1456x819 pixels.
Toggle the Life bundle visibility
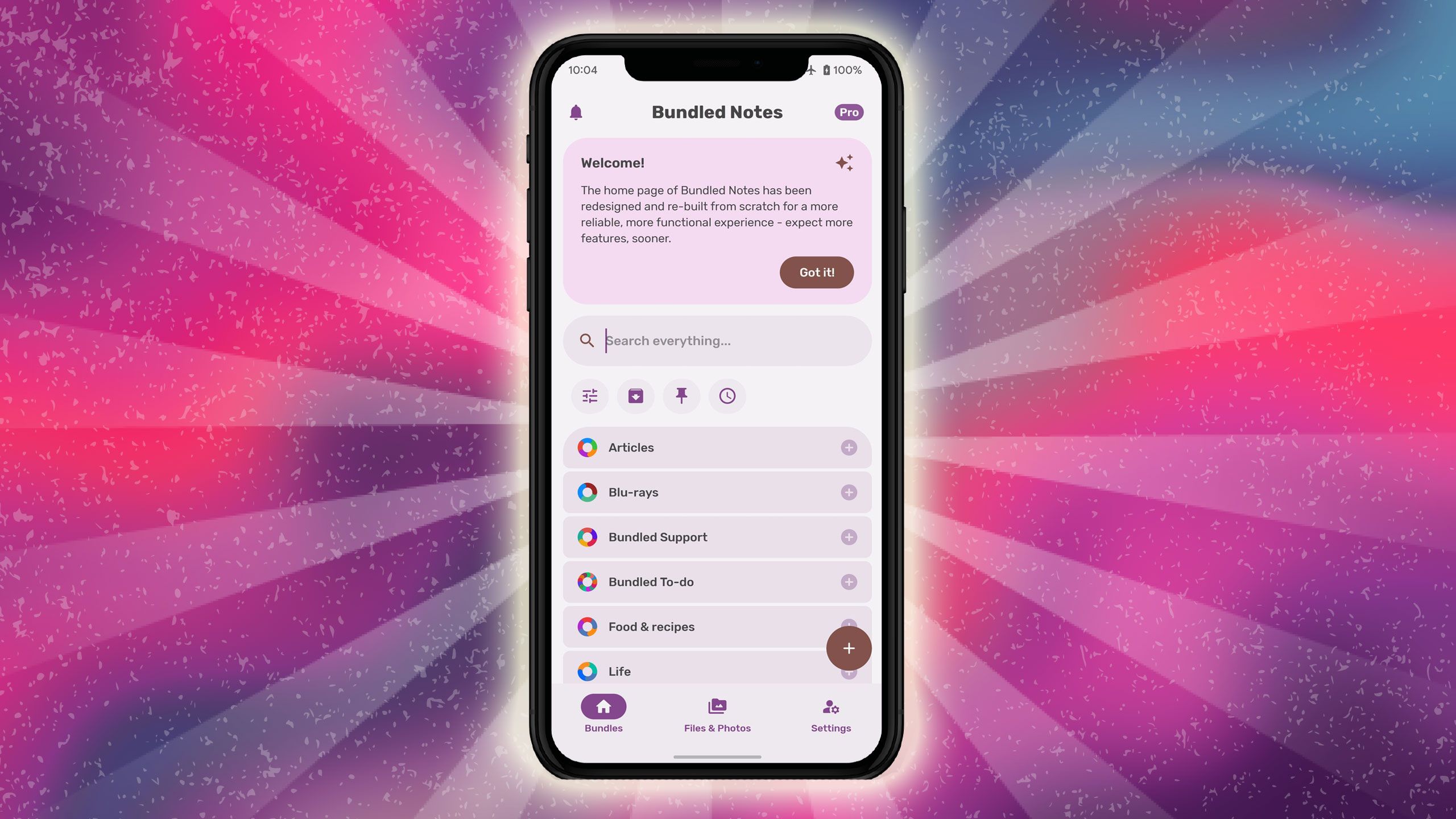click(x=849, y=672)
